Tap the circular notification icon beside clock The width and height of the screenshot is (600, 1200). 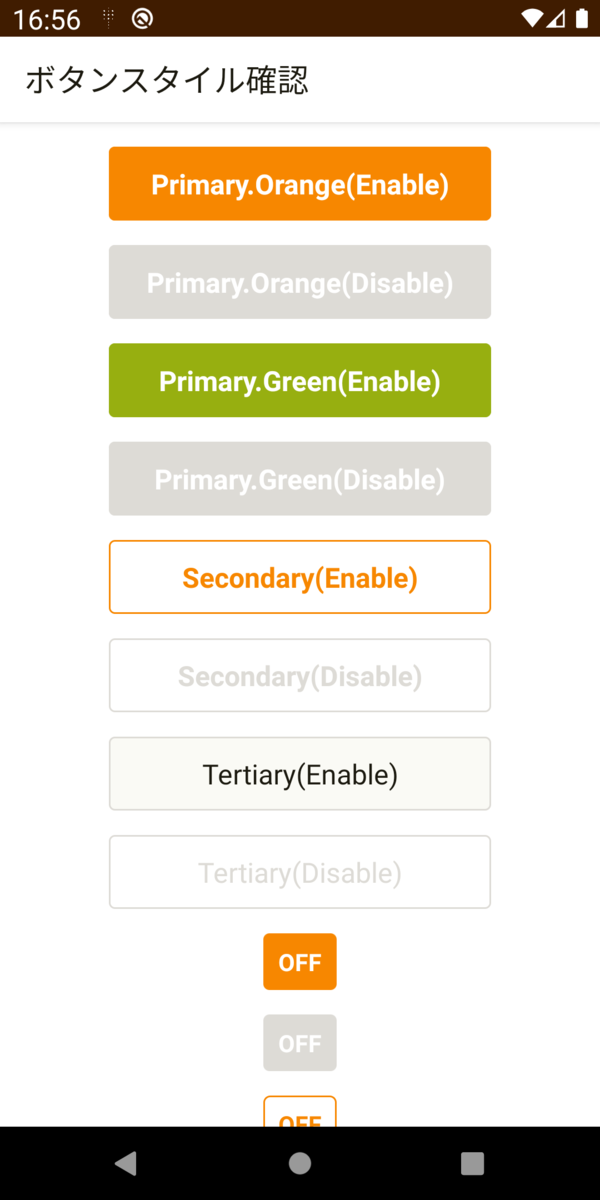[142, 19]
